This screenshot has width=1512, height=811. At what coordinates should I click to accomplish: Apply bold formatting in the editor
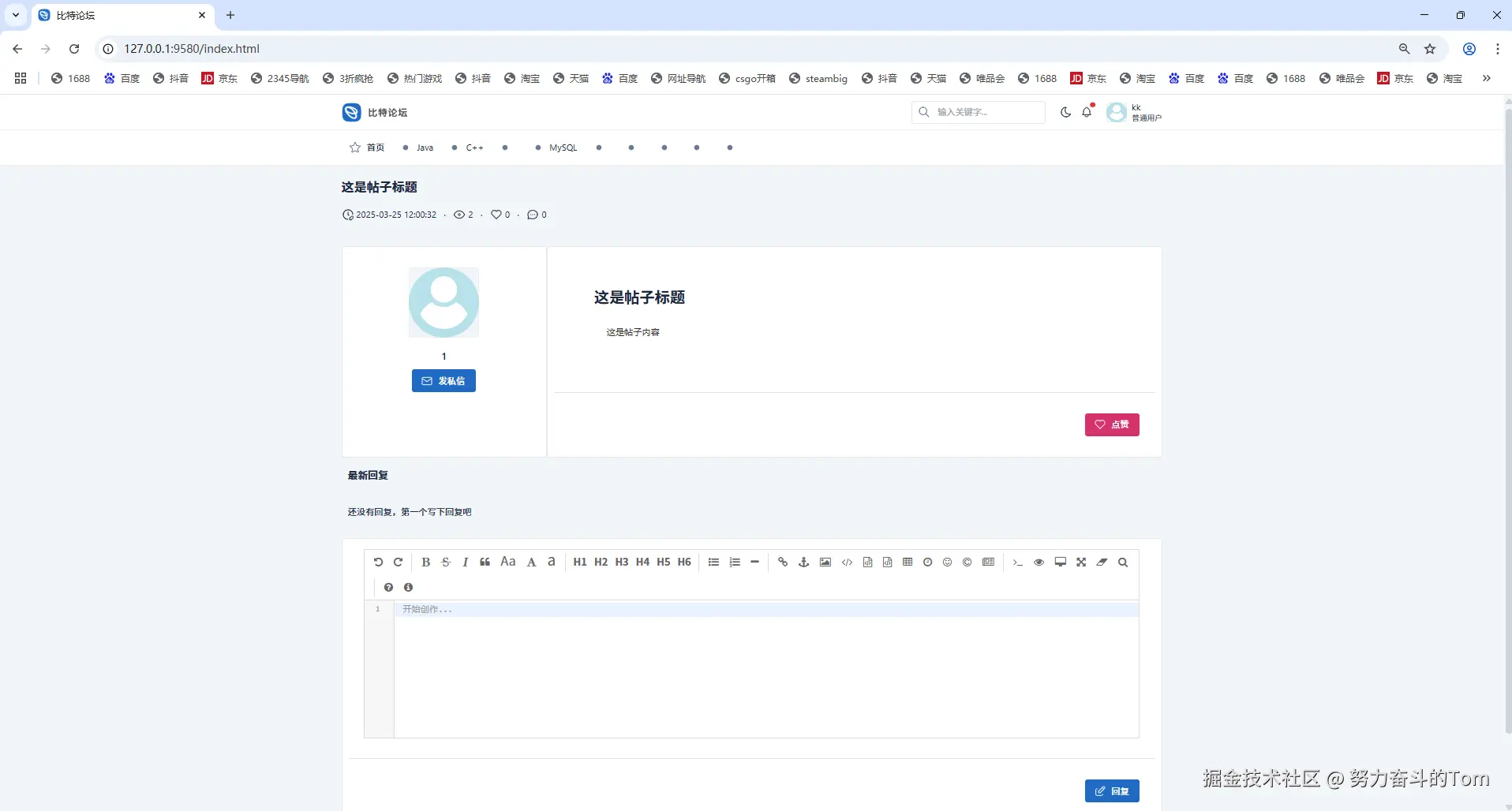425,562
